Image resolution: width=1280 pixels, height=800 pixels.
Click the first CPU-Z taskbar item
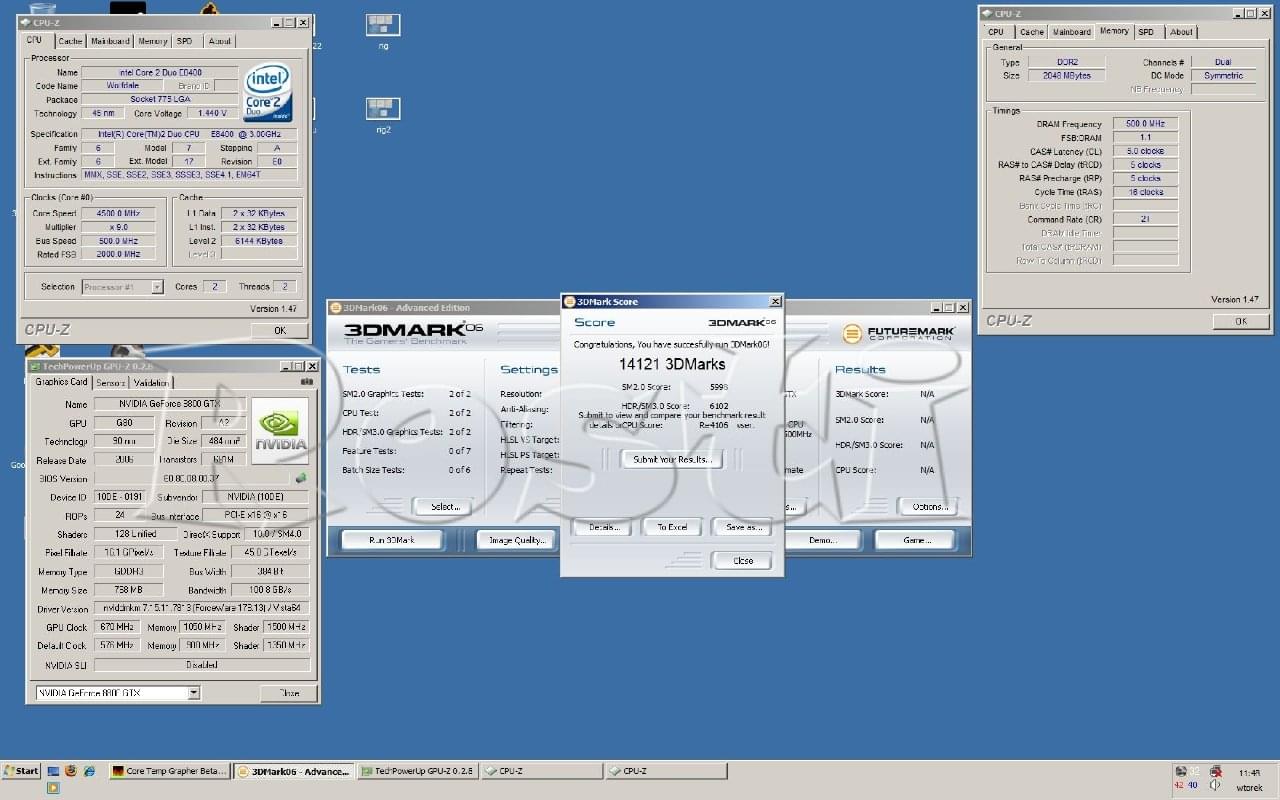(x=541, y=771)
